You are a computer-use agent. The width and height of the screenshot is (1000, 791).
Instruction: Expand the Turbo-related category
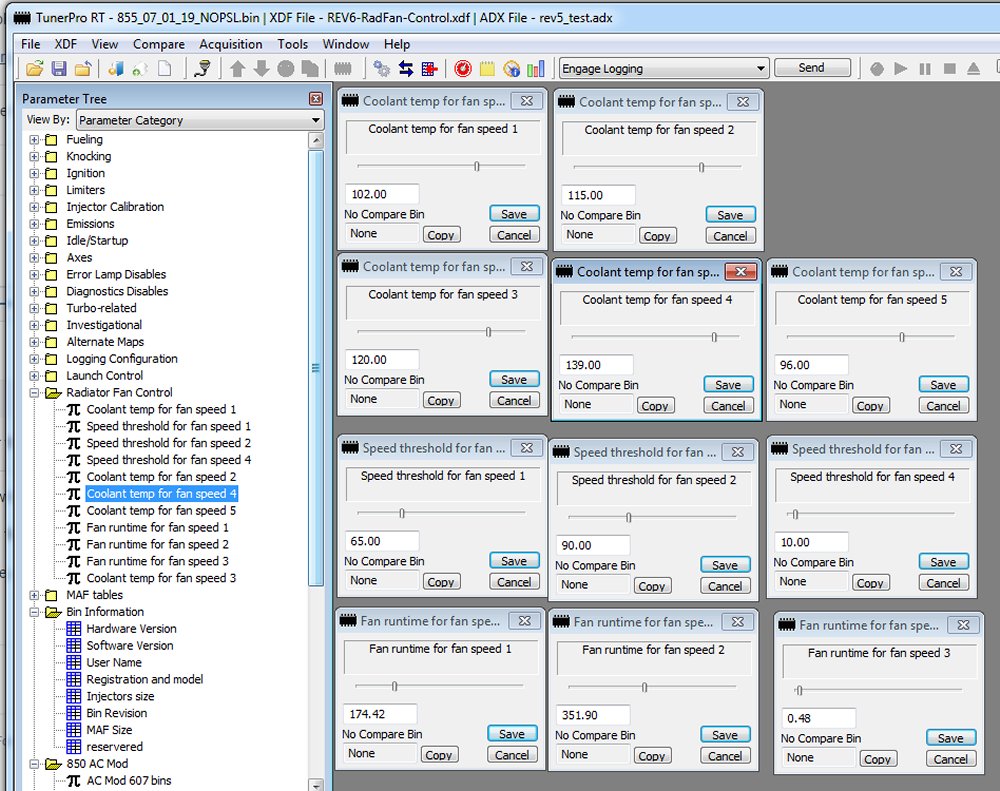pyautogui.click(x=34, y=308)
